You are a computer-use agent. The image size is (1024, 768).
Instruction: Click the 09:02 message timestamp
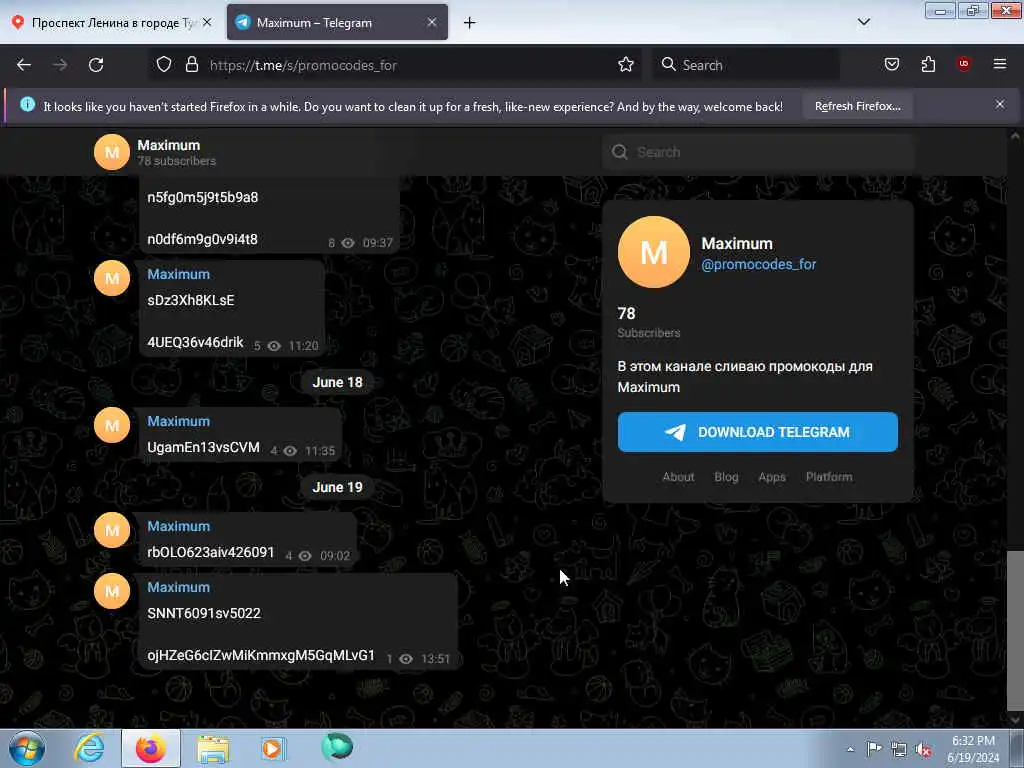334,556
